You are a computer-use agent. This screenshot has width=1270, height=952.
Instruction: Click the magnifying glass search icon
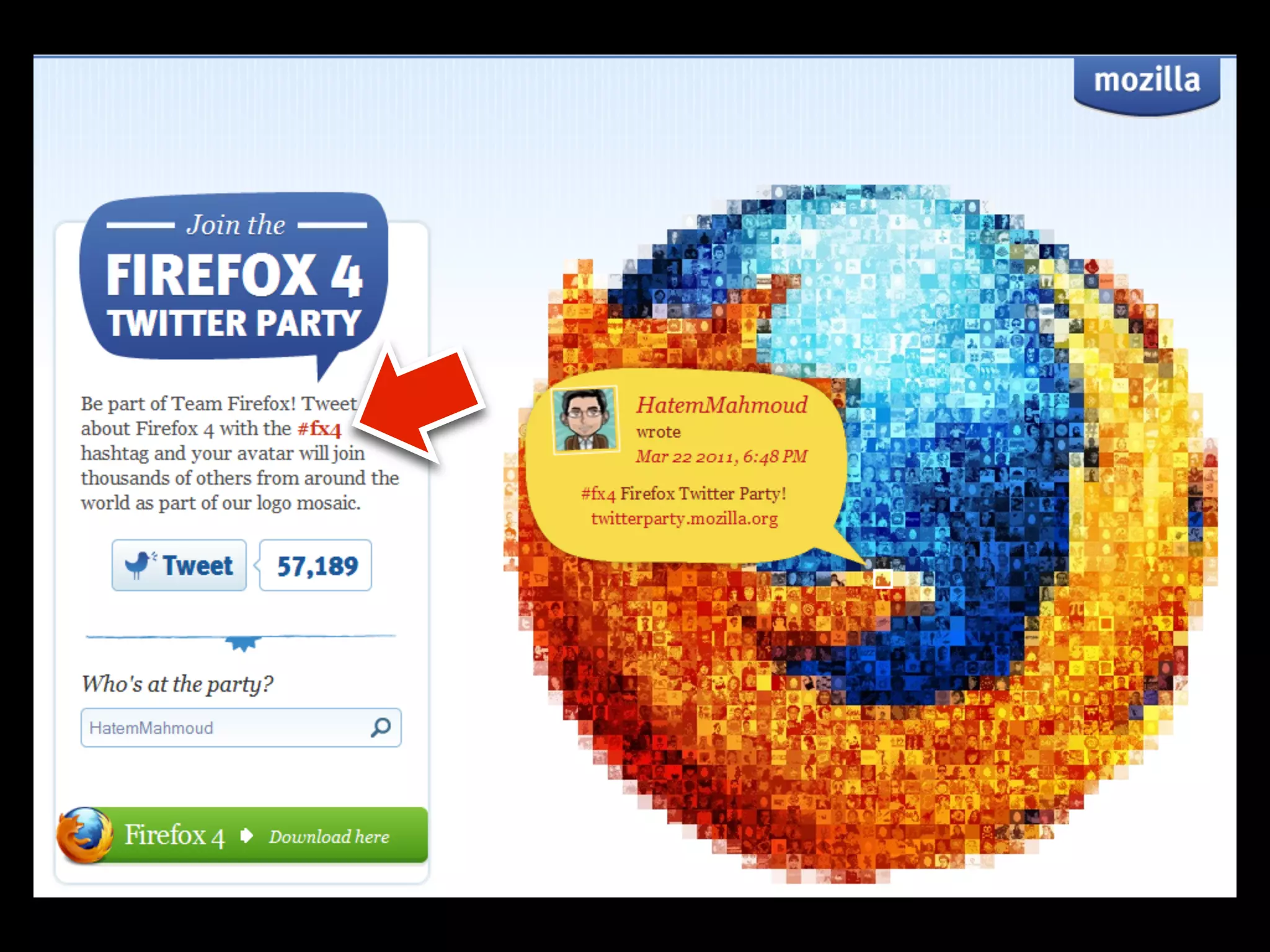pyautogui.click(x=380, y=727)
